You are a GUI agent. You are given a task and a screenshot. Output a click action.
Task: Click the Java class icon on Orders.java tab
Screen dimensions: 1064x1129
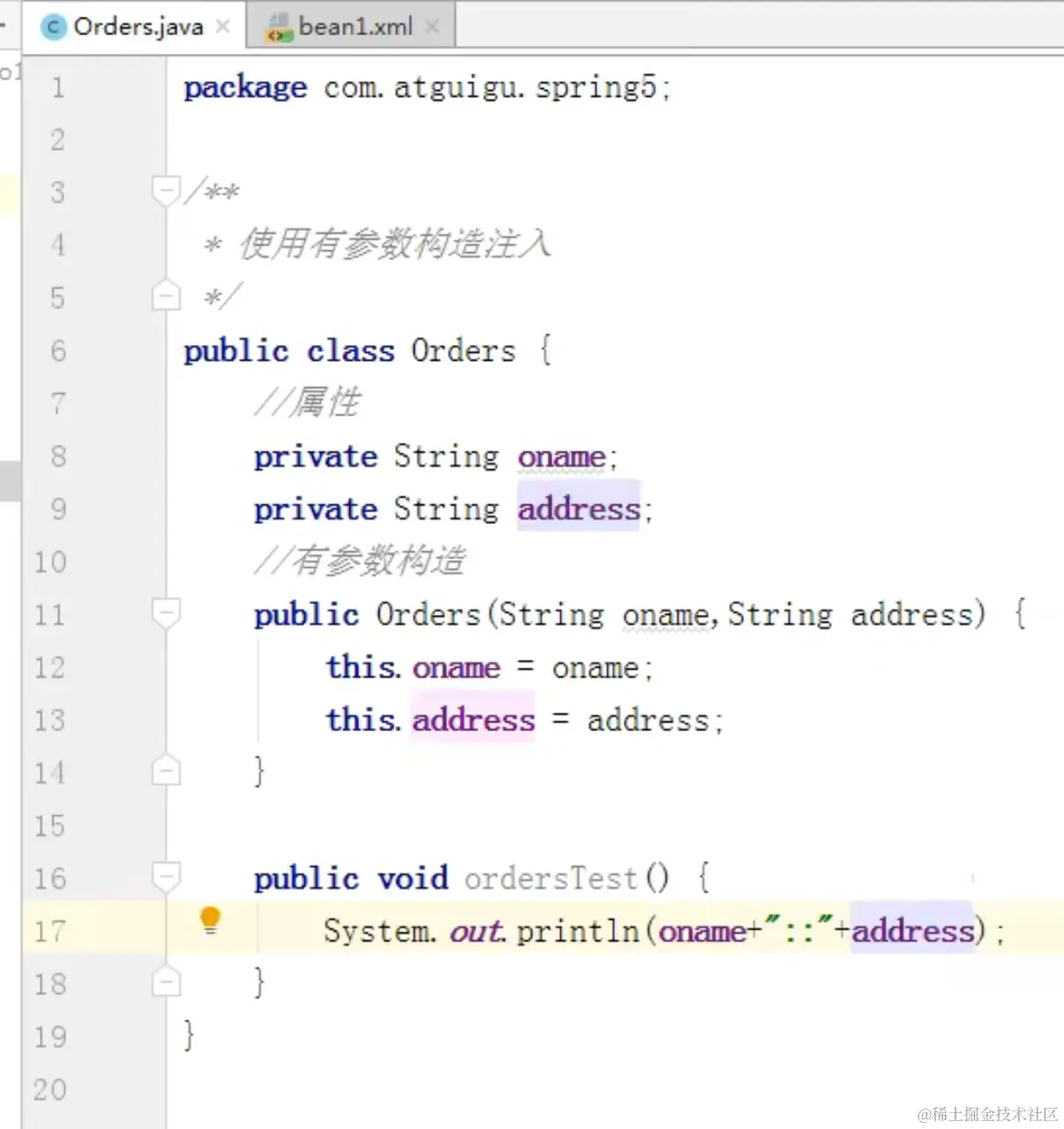(x=55, y=27)
